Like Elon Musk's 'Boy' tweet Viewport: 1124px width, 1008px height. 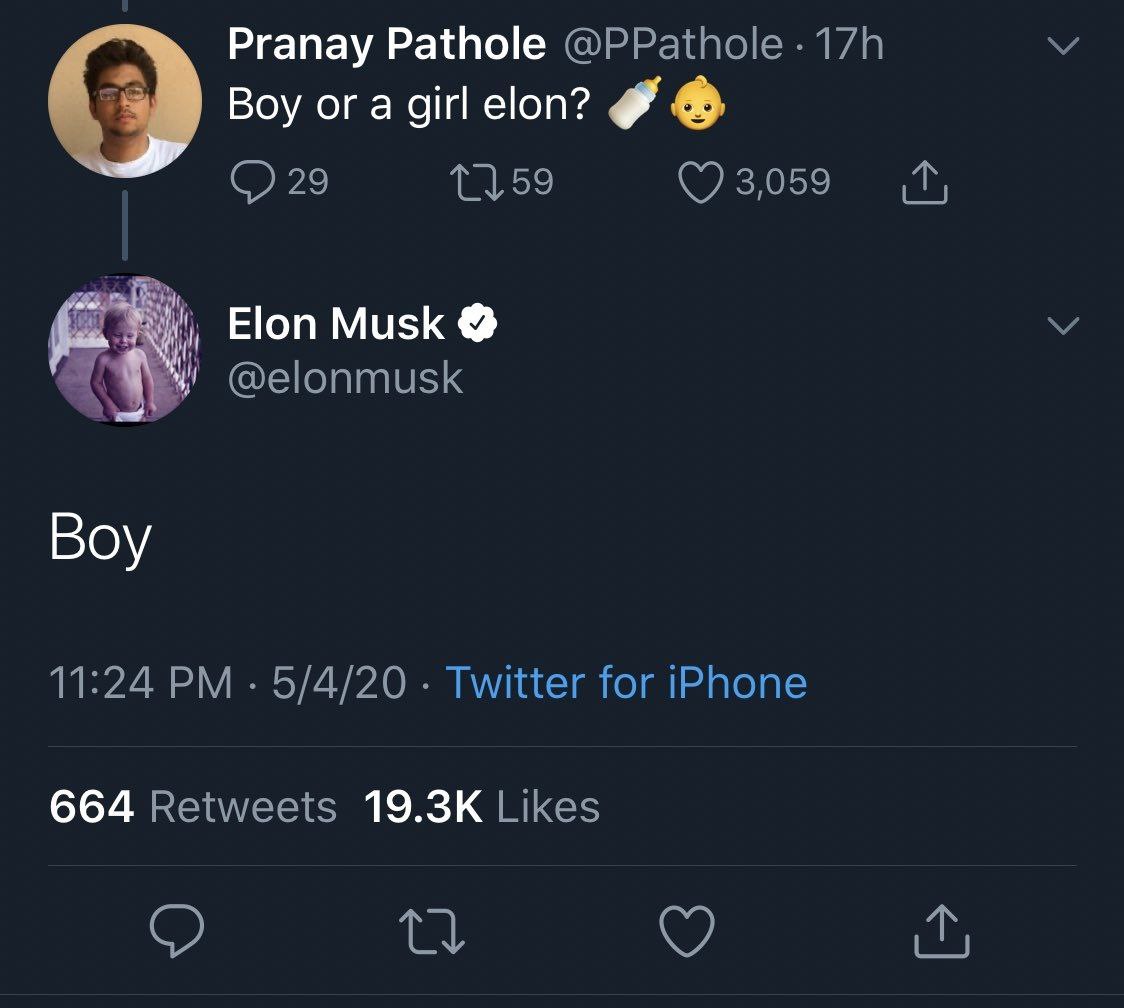(x=687, y=931)
